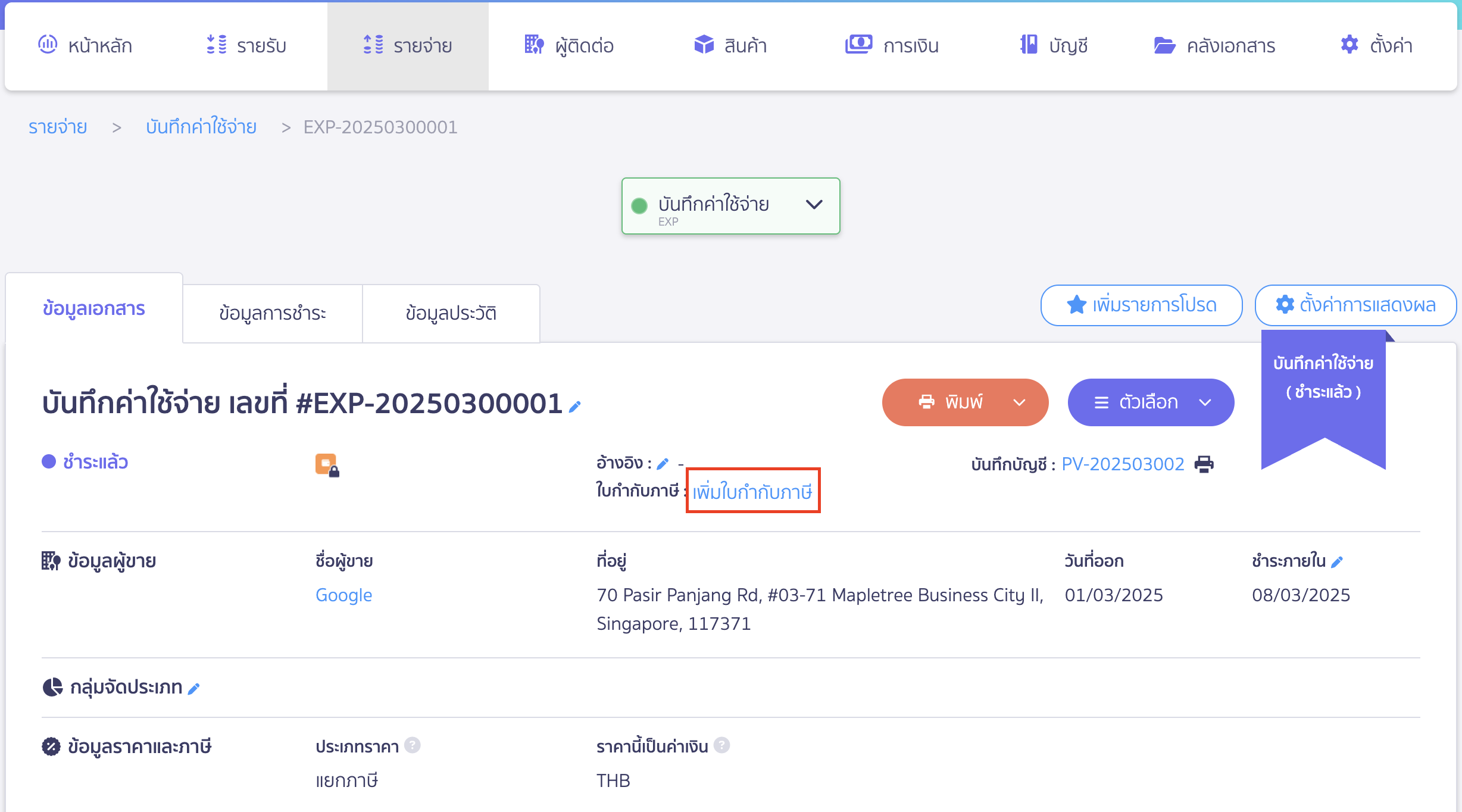Click the แยกภาษี price type value

tap(346, 780)
